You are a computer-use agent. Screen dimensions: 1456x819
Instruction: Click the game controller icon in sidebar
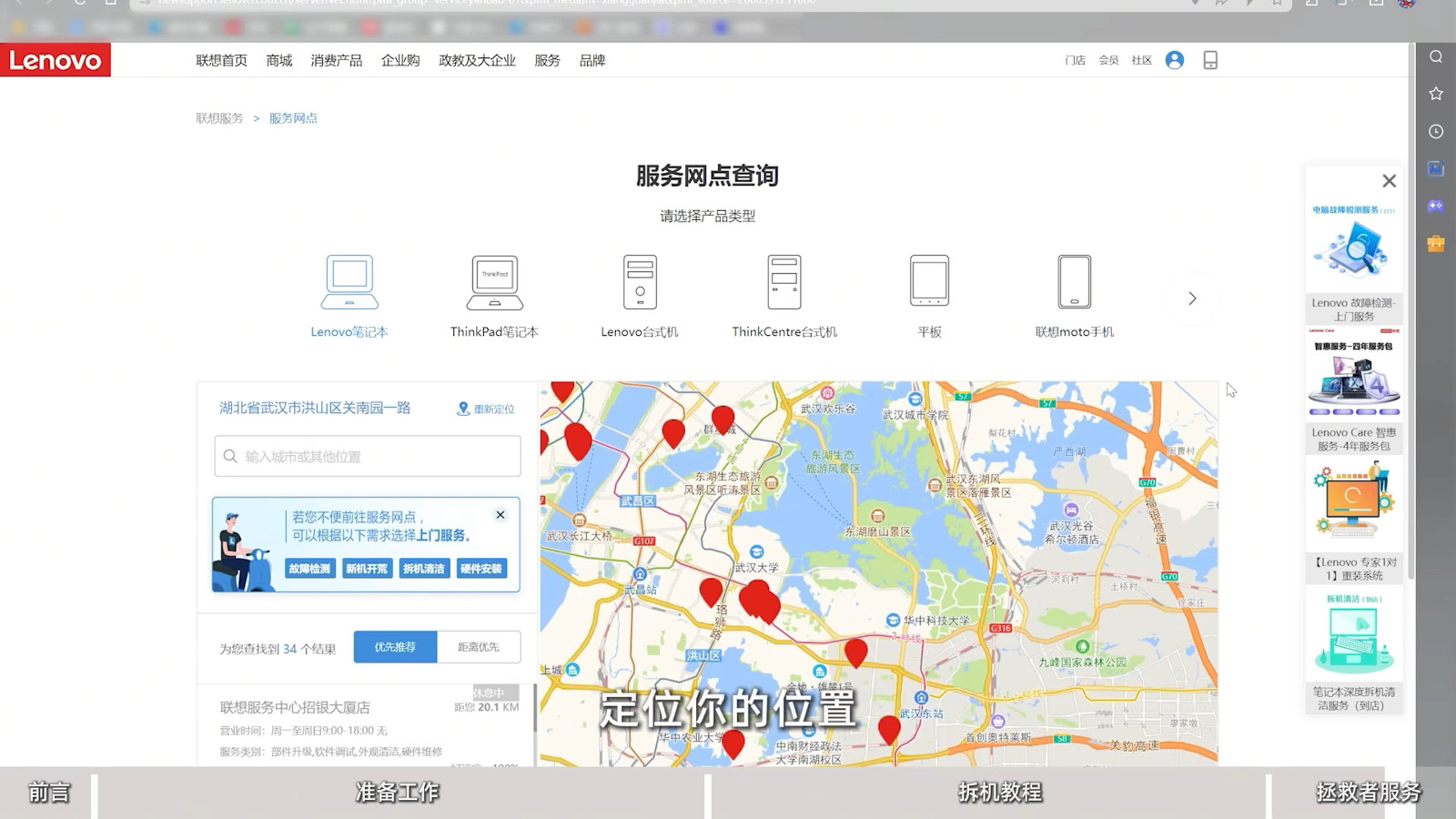tap(1436, 206)
